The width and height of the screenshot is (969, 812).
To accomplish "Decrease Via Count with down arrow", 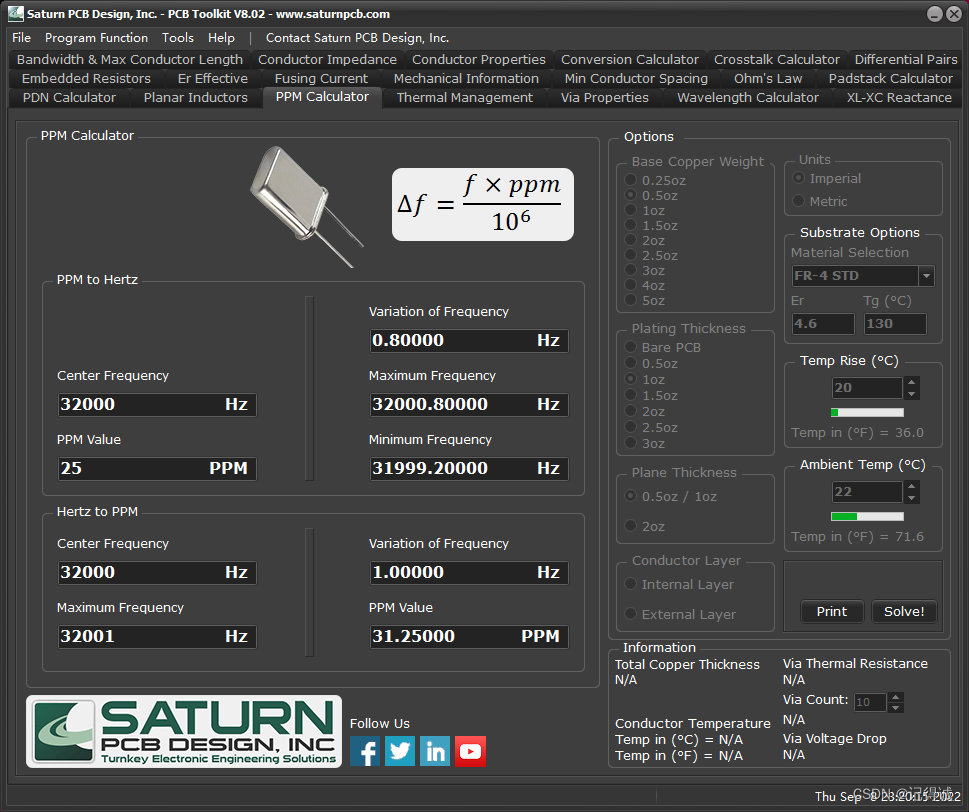I will click(895, 707).
